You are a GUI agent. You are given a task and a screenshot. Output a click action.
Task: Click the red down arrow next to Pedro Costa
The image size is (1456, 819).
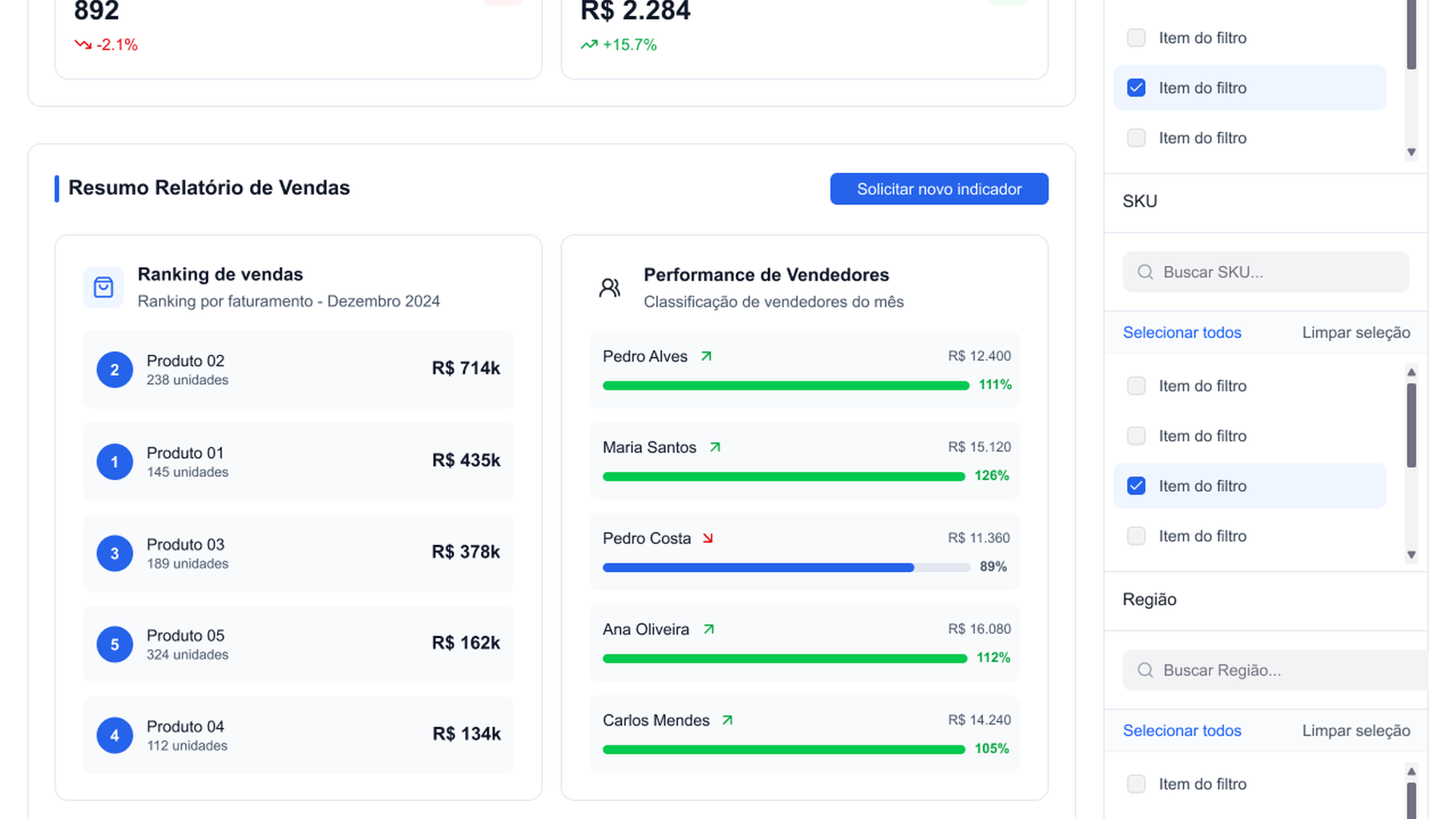click(x=708, y=538)
